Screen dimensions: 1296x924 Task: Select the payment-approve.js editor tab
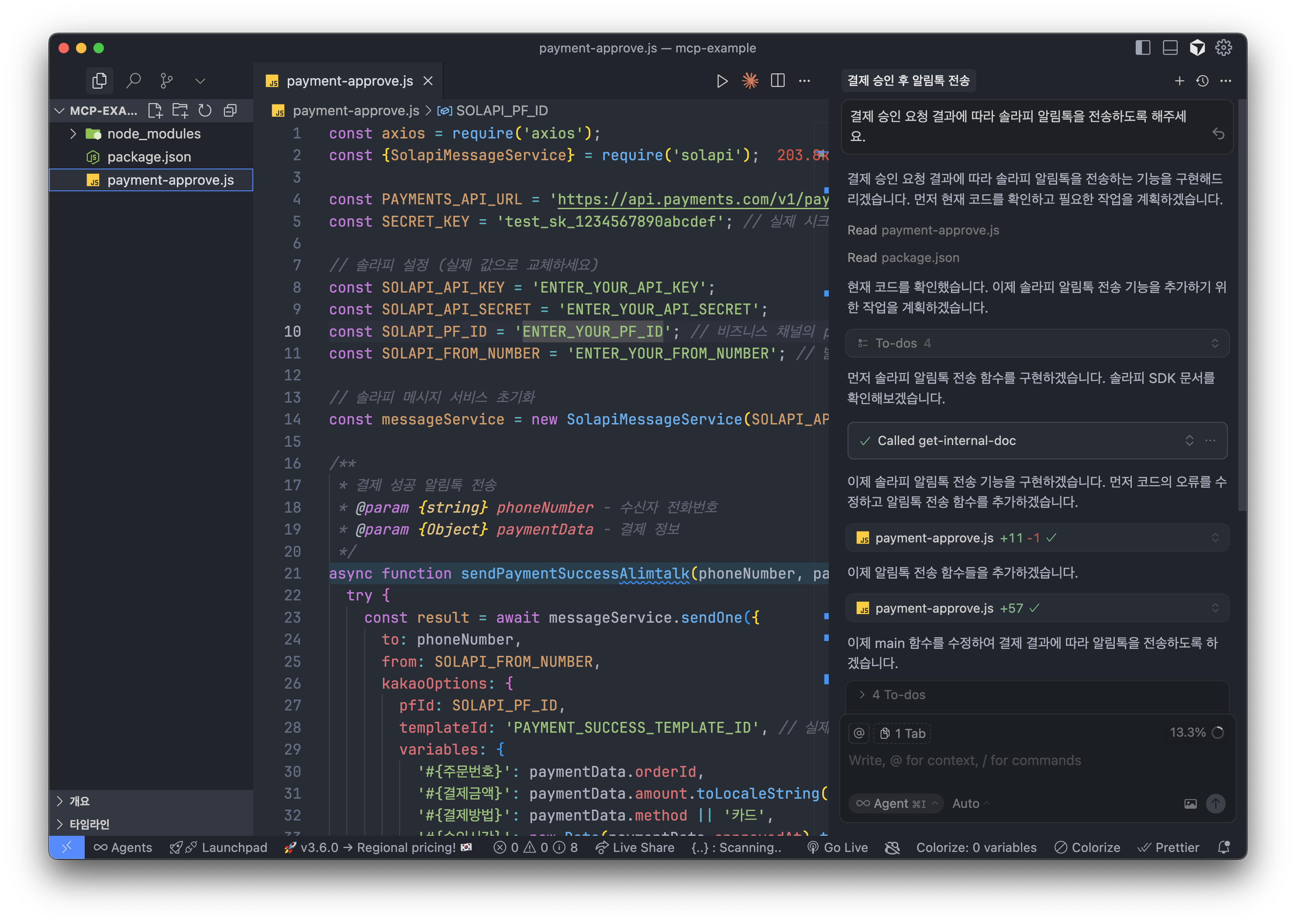pyautogui.click(x=349, y=81)
